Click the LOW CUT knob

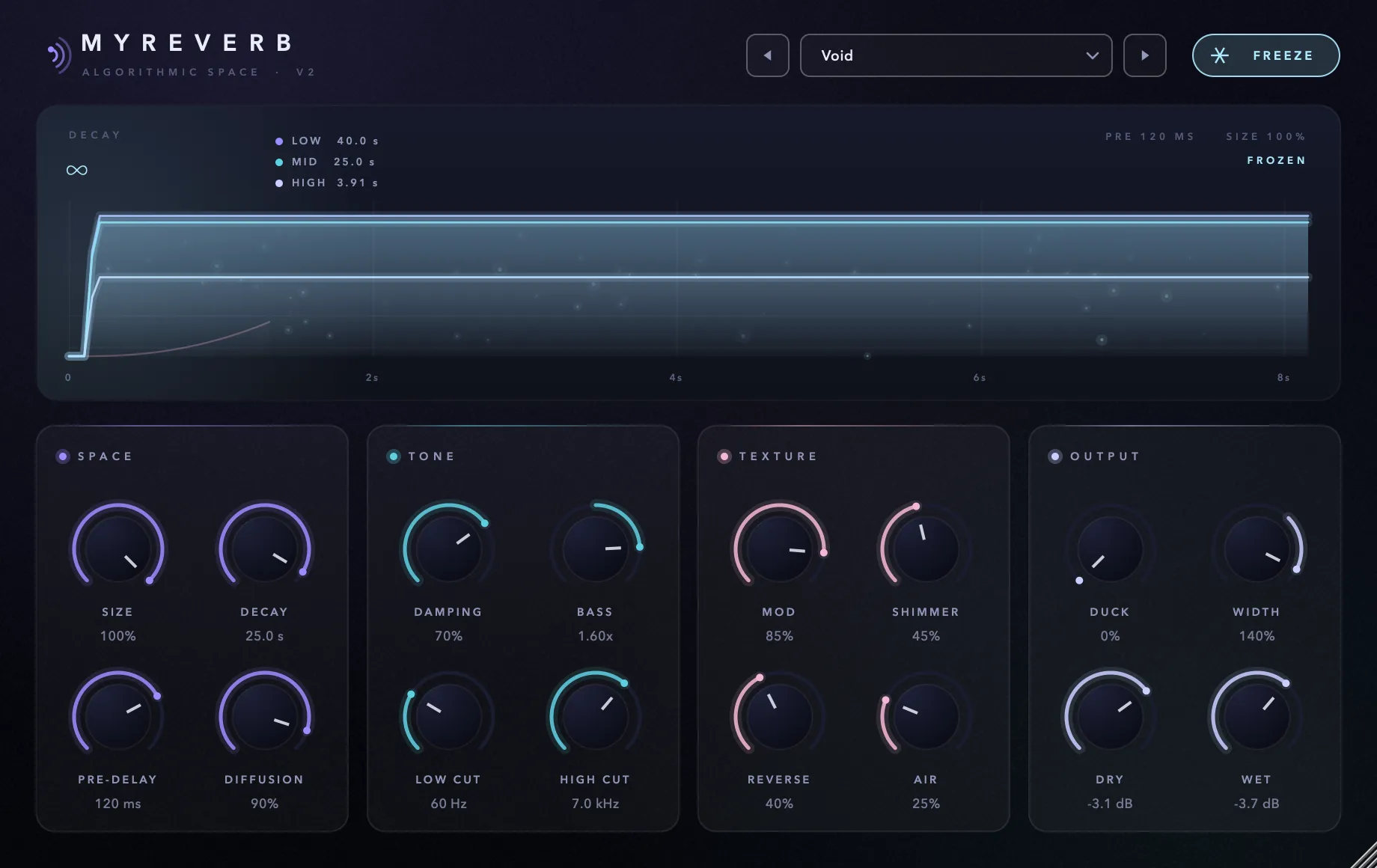click(x=448, y=716)
